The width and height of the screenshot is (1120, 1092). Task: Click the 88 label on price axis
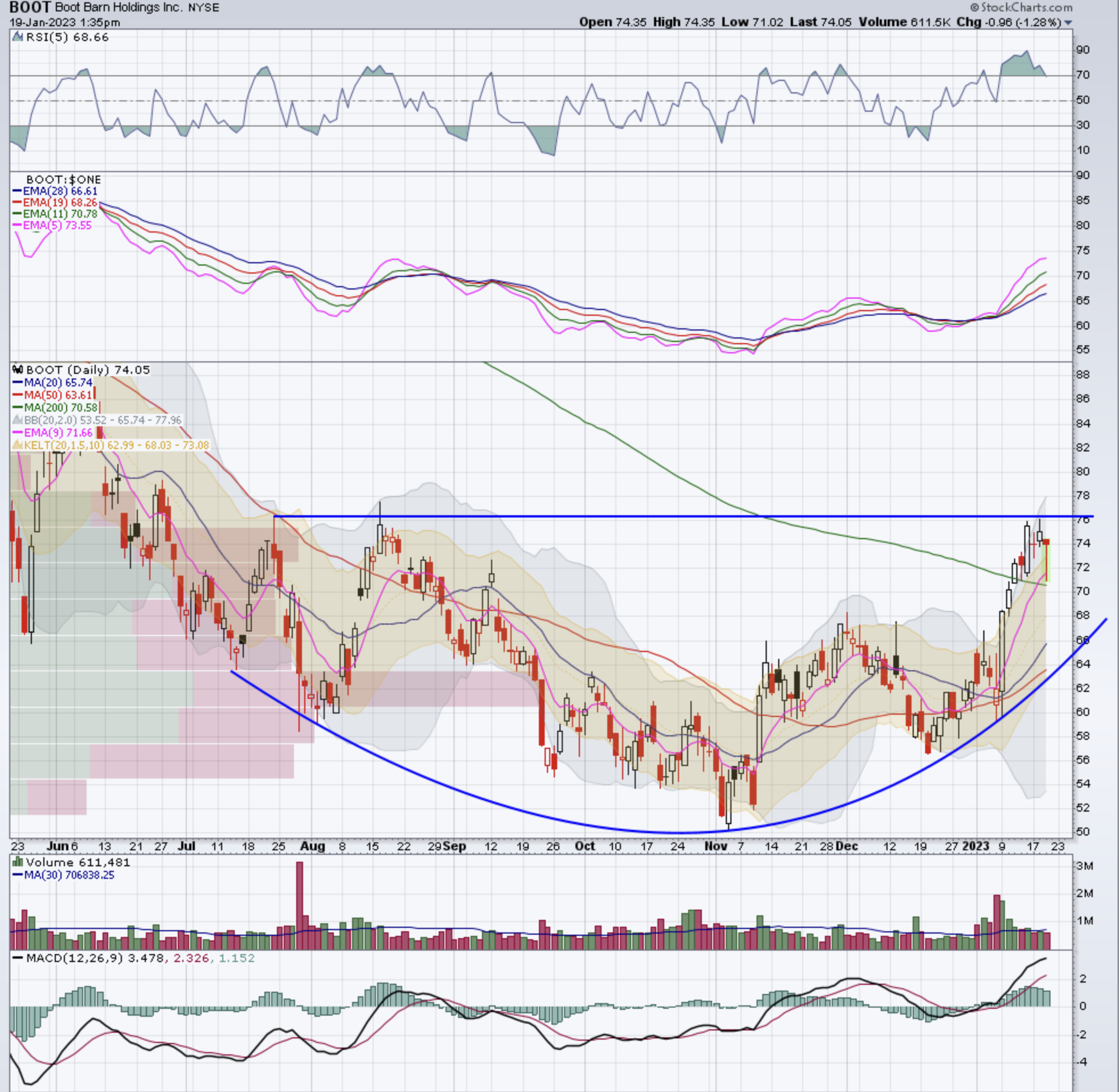tap(1083, 375)
